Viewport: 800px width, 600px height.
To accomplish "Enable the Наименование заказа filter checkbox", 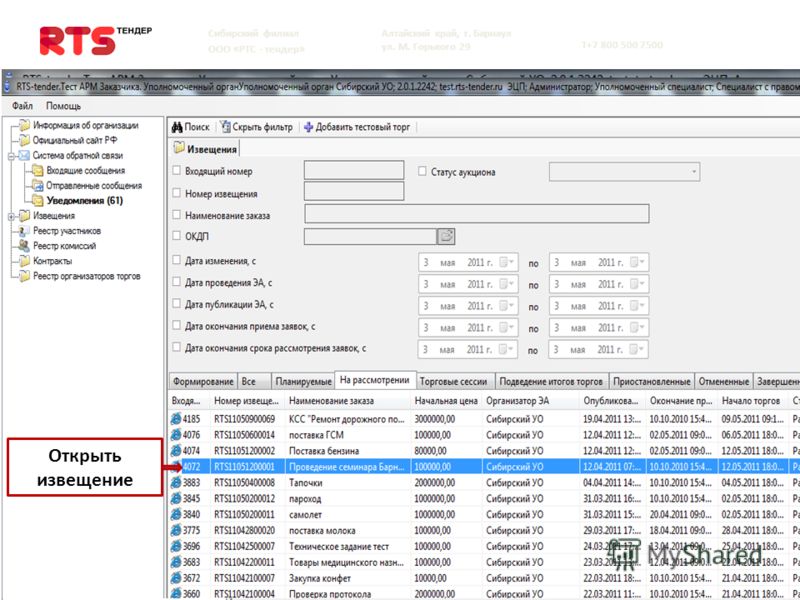I will [177, 215].
